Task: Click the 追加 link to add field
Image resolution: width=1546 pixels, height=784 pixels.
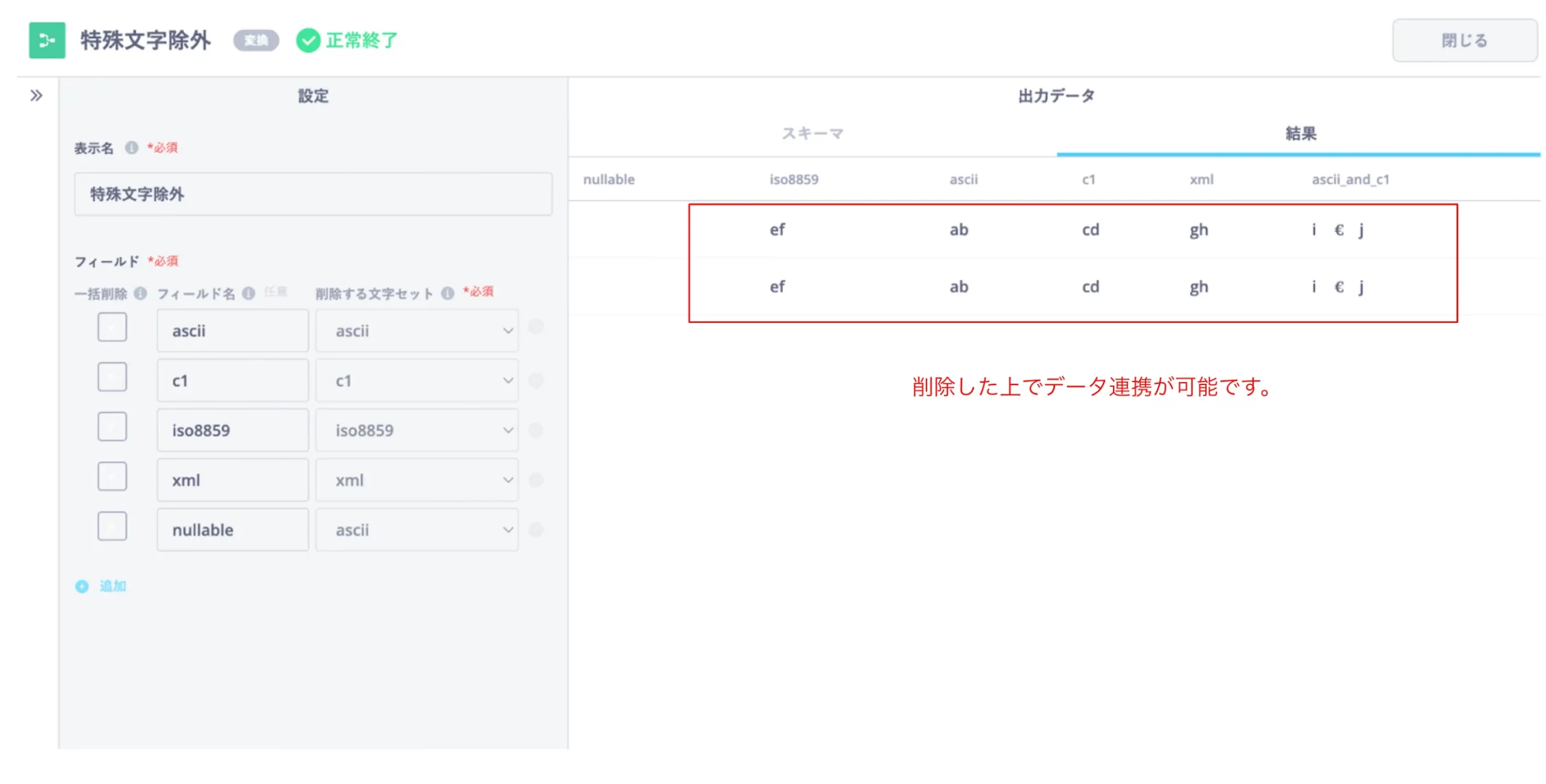Action: pos(112,586)
